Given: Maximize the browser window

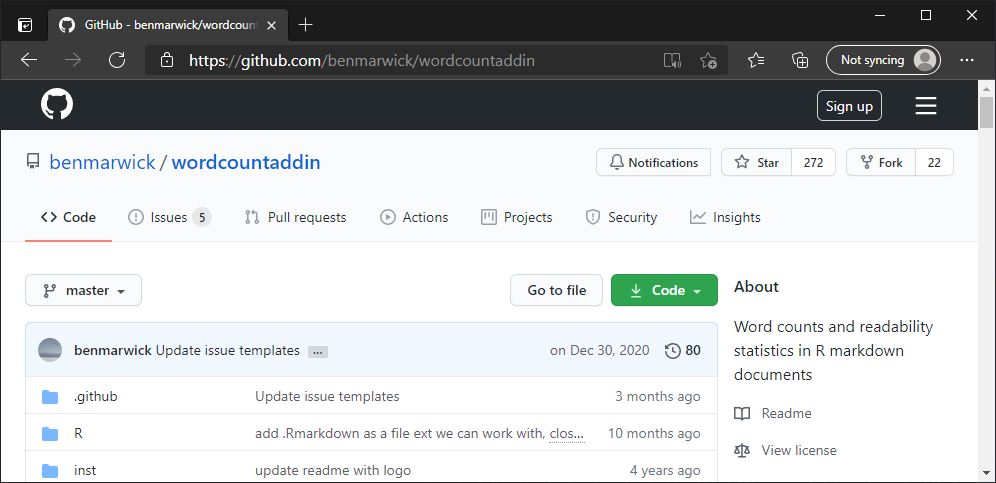Looking at the screenshot, I should pos(926,15).
